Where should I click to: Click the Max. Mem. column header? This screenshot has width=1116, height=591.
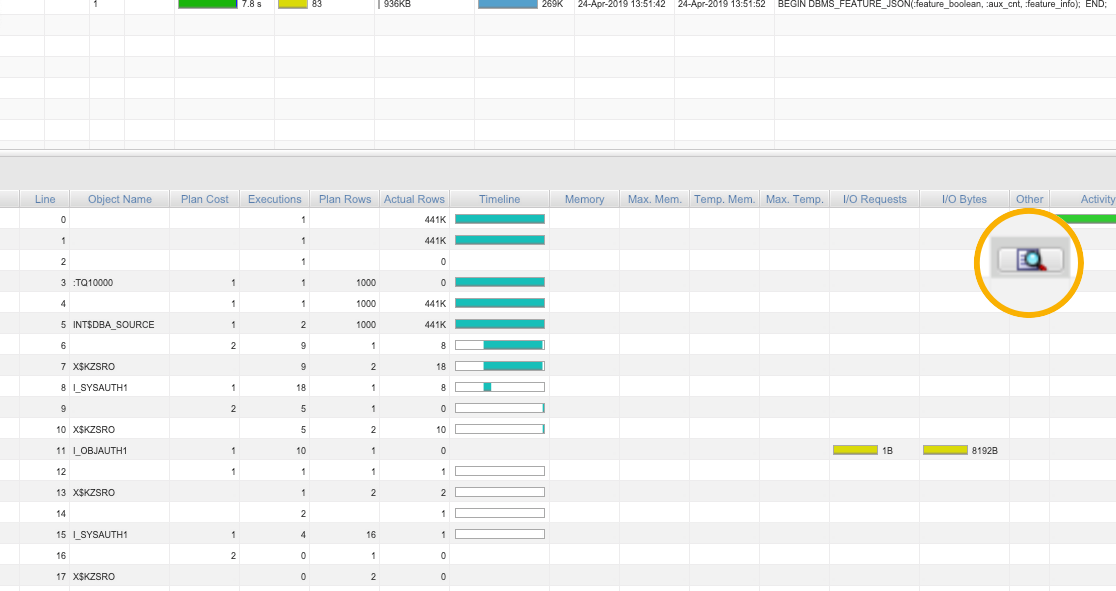654,199
